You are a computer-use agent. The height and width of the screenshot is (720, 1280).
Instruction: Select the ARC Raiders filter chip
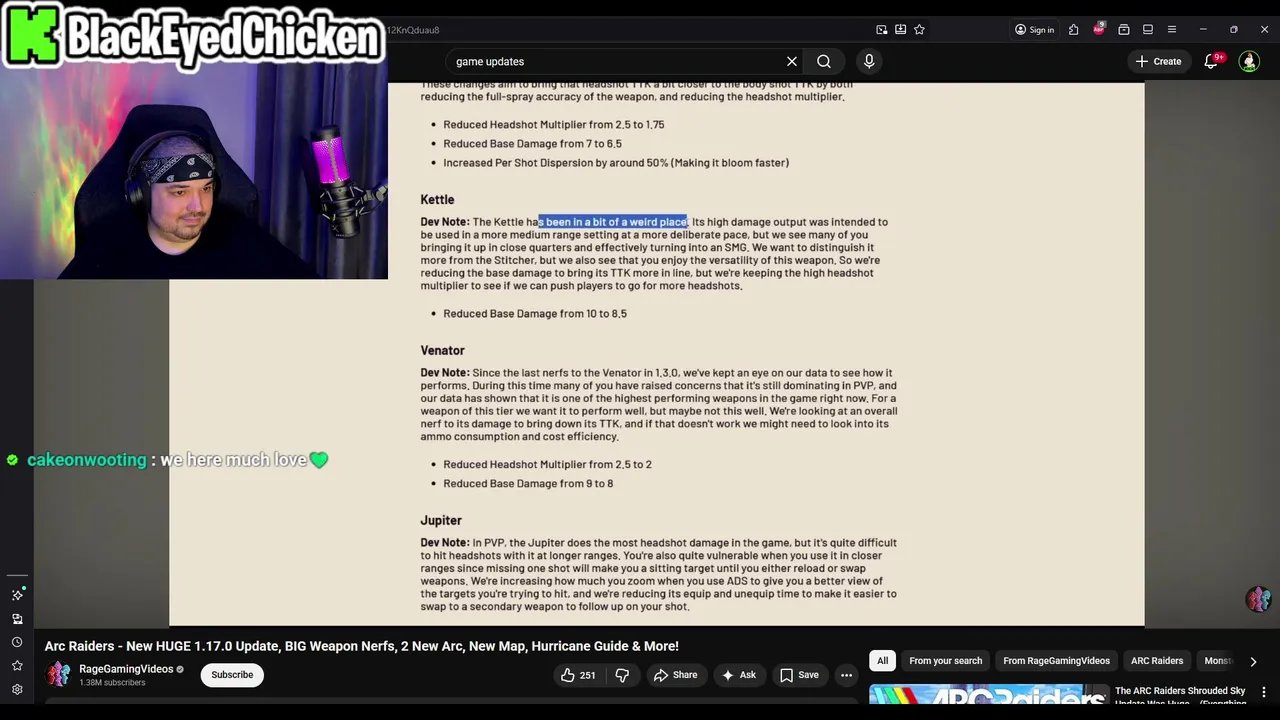[1157, 661]
